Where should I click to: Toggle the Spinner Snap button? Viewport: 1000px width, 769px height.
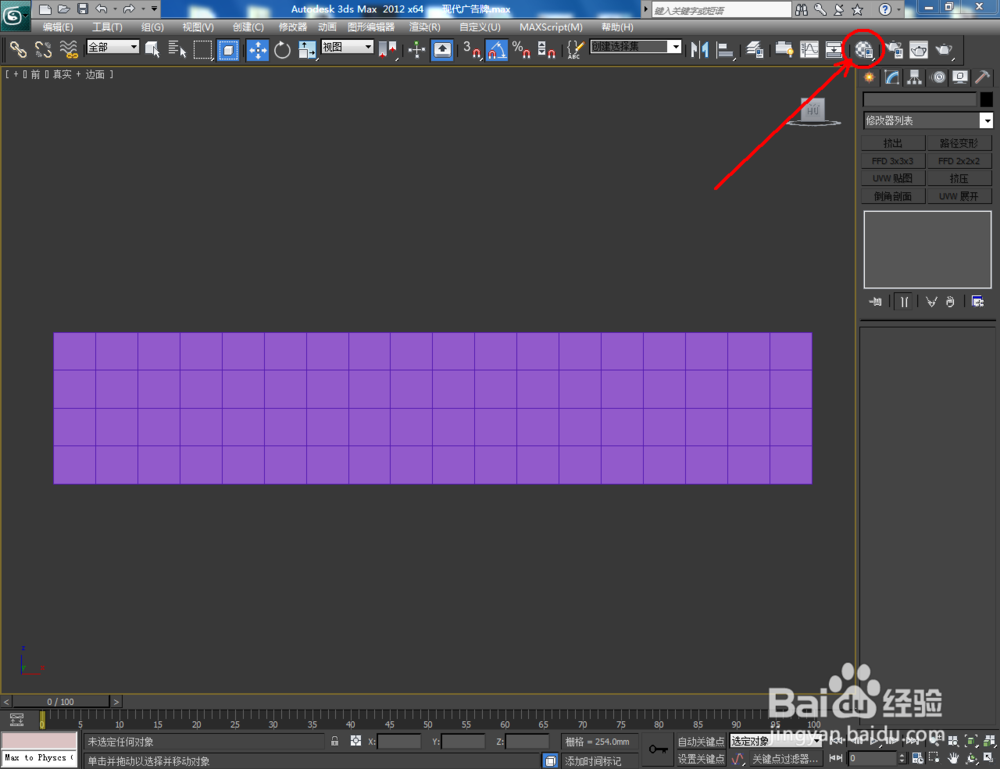(546, 50)
